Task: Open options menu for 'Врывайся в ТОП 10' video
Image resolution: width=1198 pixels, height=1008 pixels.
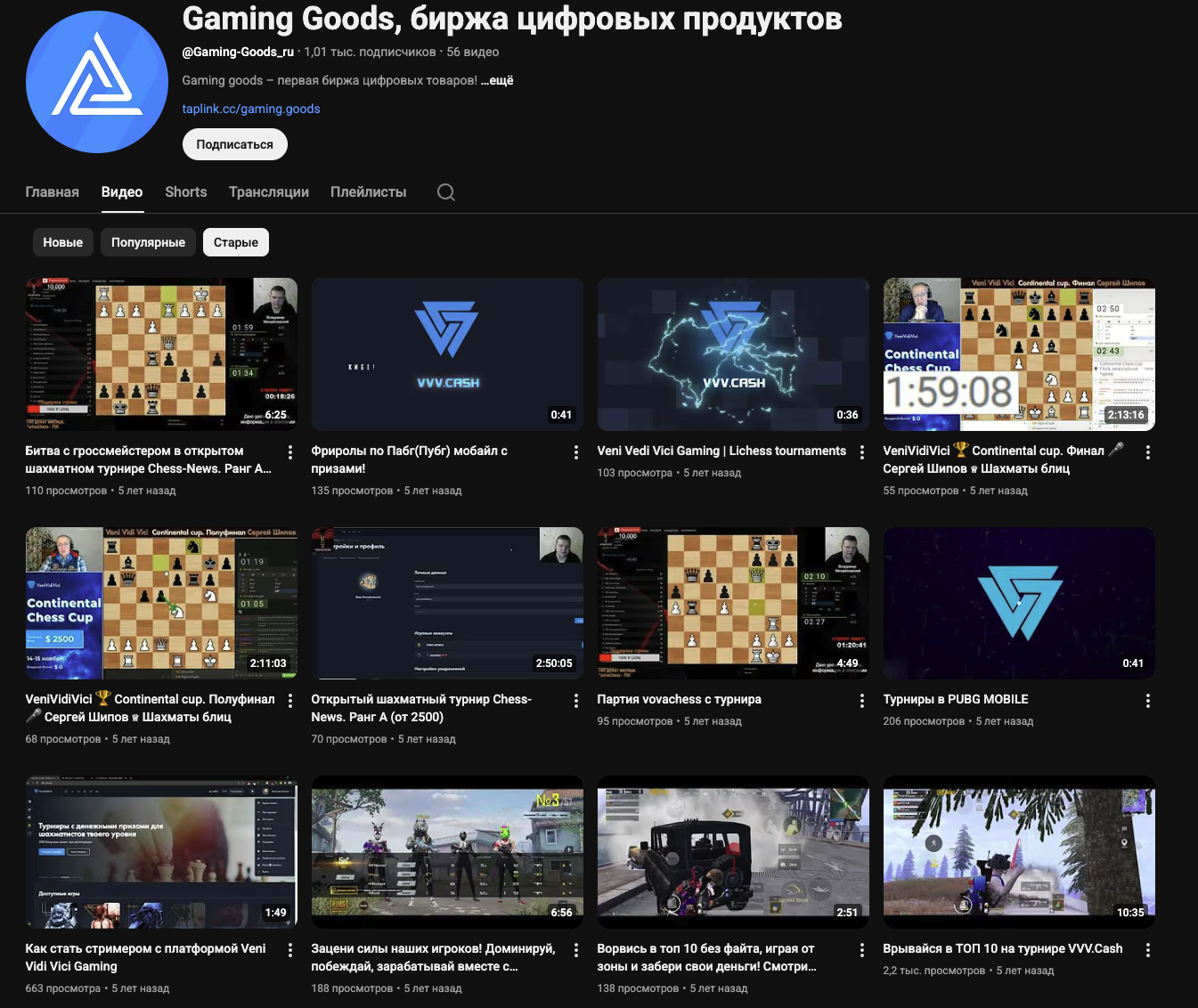Action: pyautogui.click(x=1148, y=950)
